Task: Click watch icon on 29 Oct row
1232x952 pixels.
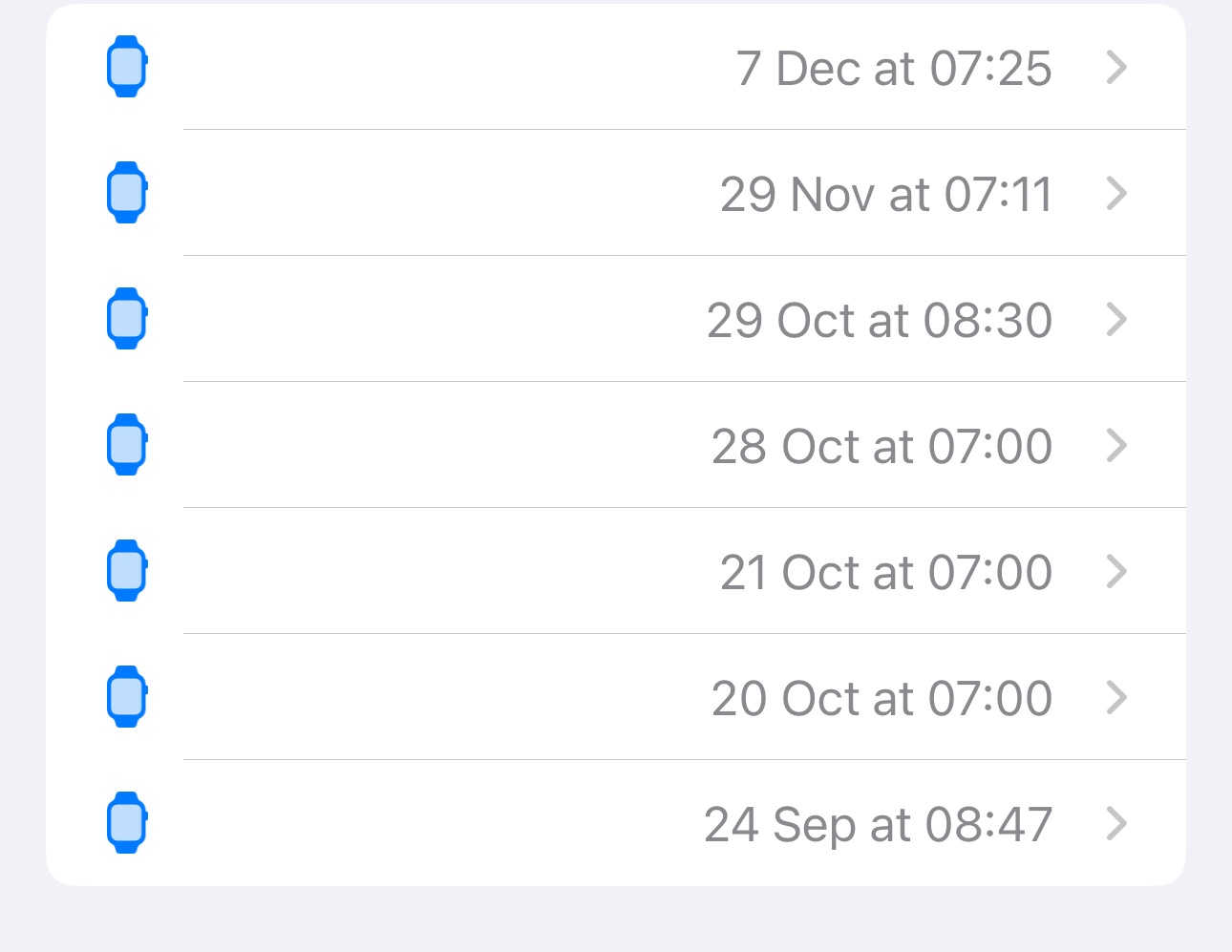Action: (x=126, y=319)
